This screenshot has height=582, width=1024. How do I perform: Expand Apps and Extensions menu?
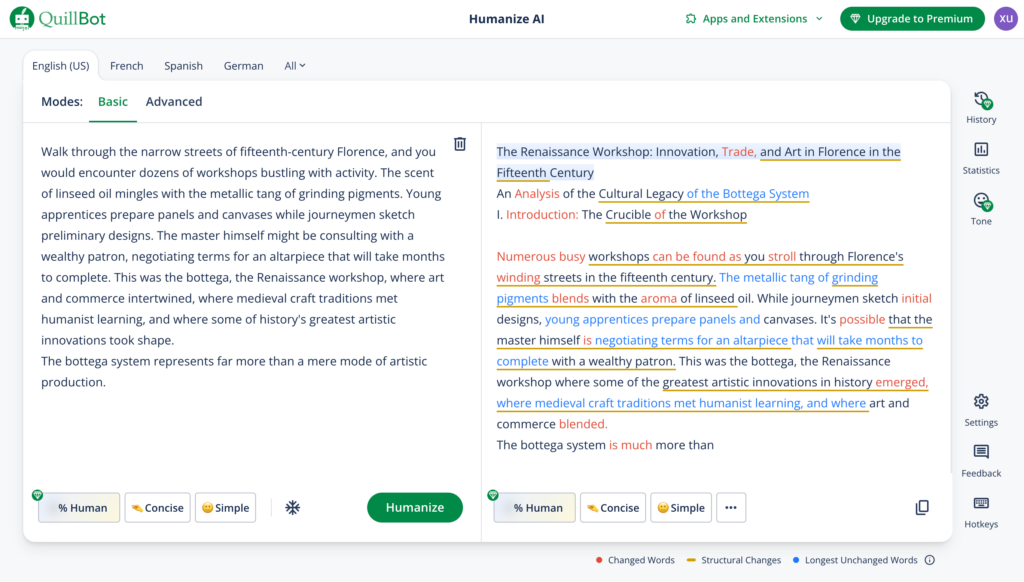click(x=754, y=19)
